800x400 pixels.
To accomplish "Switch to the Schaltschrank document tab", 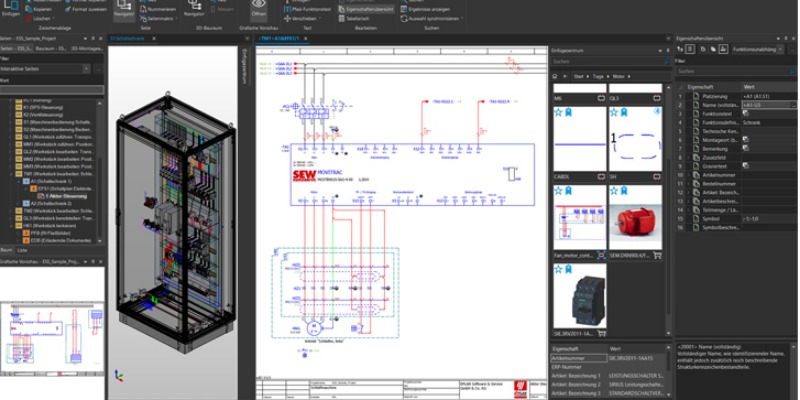I will pyautogui.click(x=128, y=37).
